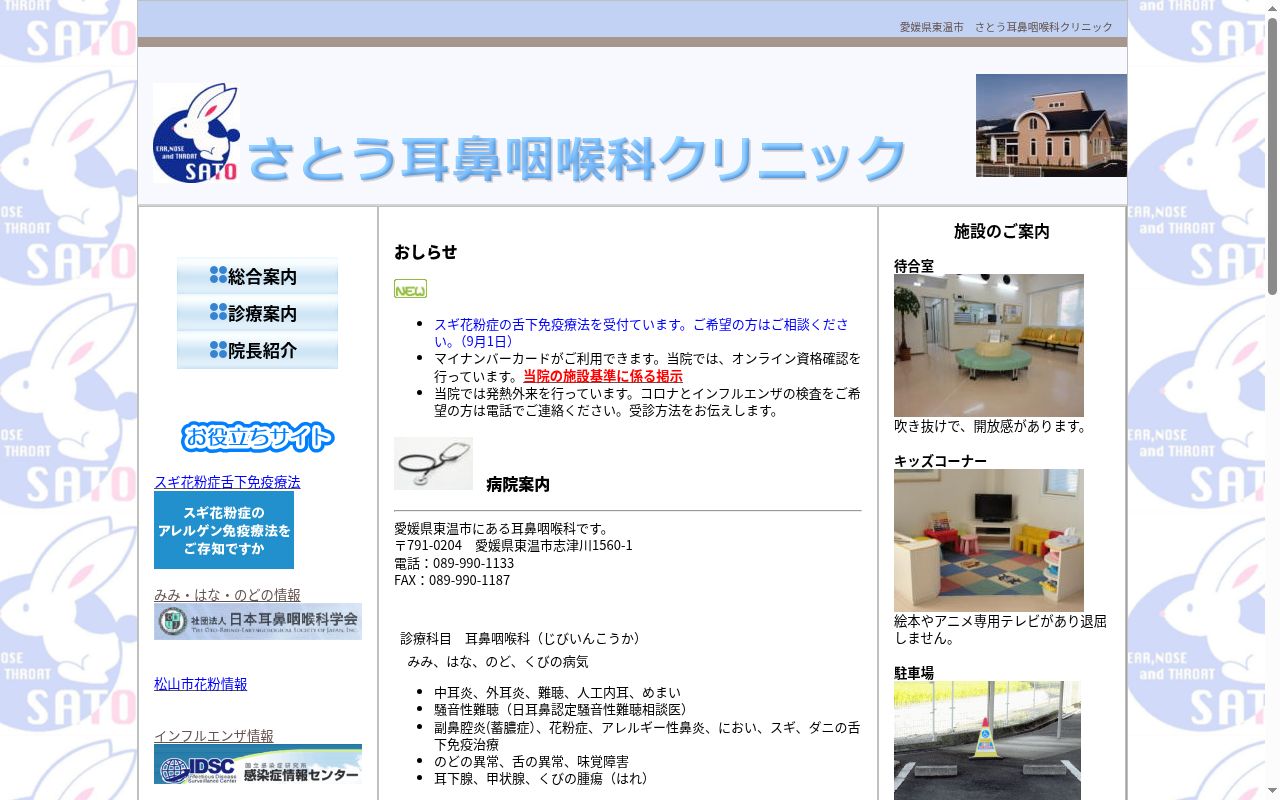
Task: Click the address line 〒791-0204
Action: pyautogui.click(x=513, y=545)
